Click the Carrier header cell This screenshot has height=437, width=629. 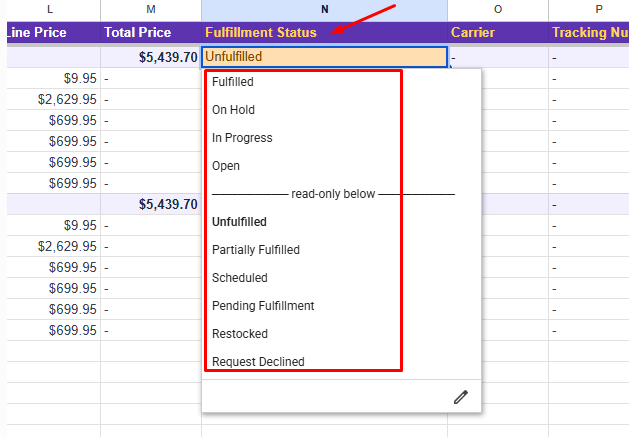tap(498, 33)
